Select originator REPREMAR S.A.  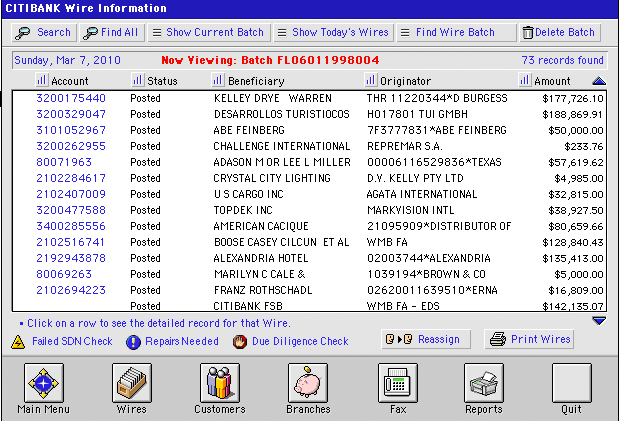pyautogui.click(x=405, y=146)
